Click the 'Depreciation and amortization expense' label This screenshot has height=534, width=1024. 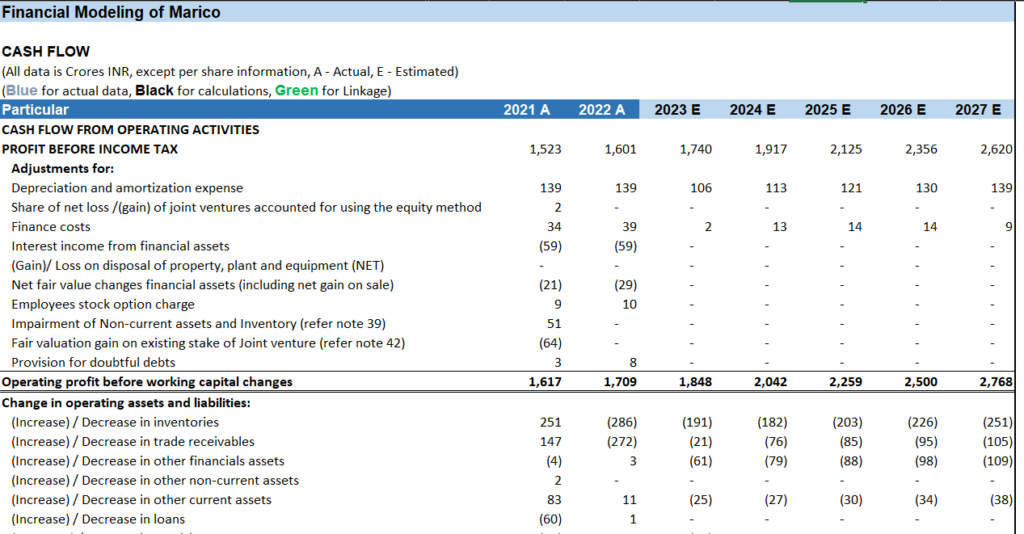127,188
